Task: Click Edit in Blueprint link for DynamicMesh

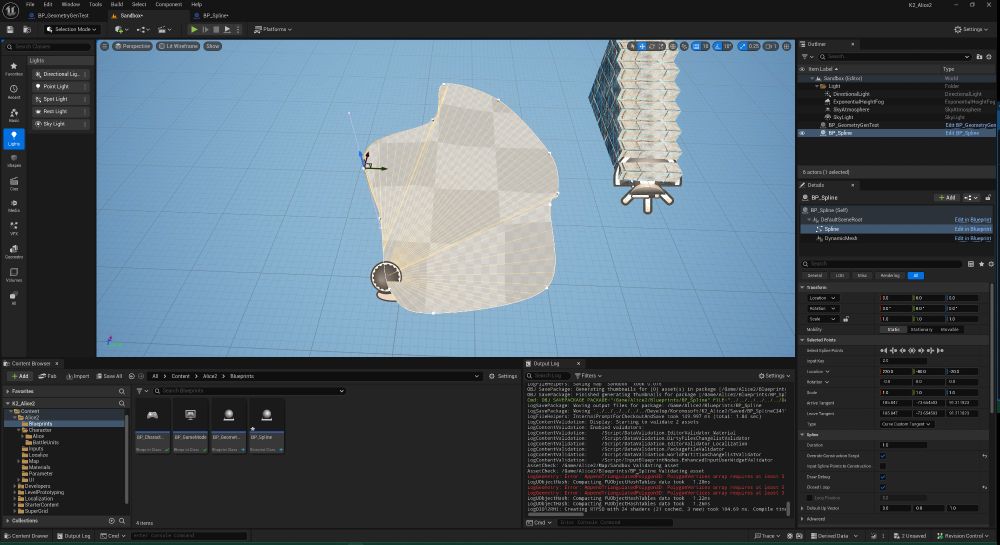Action: point(973,238)
